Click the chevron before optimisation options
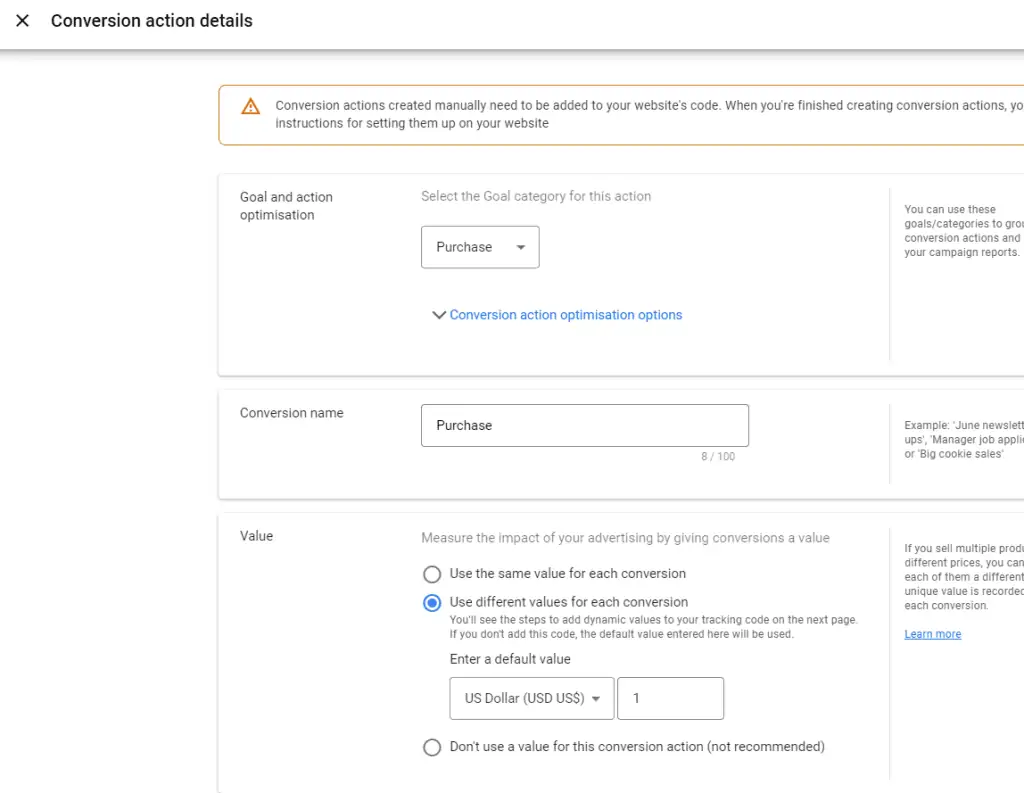The image size is (1024, 793). click(x=438, y=314)
